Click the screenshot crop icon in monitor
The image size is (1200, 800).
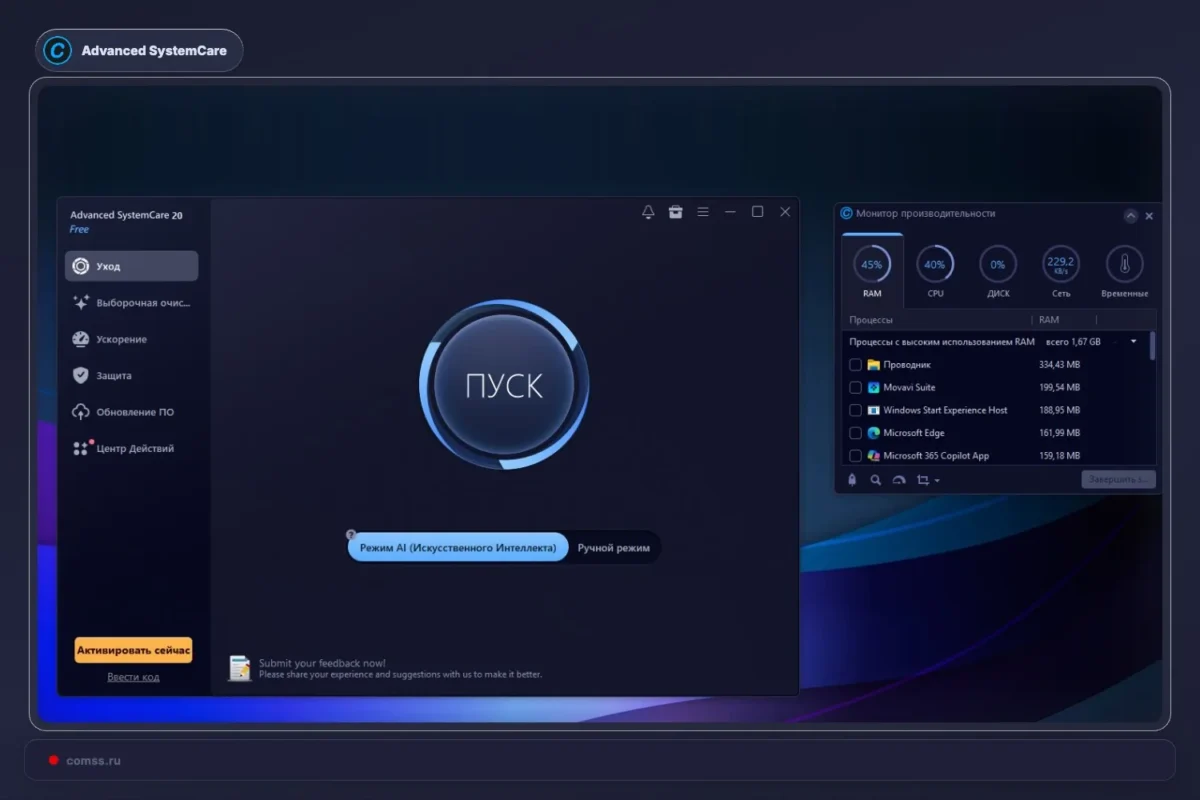coord(922,480)
